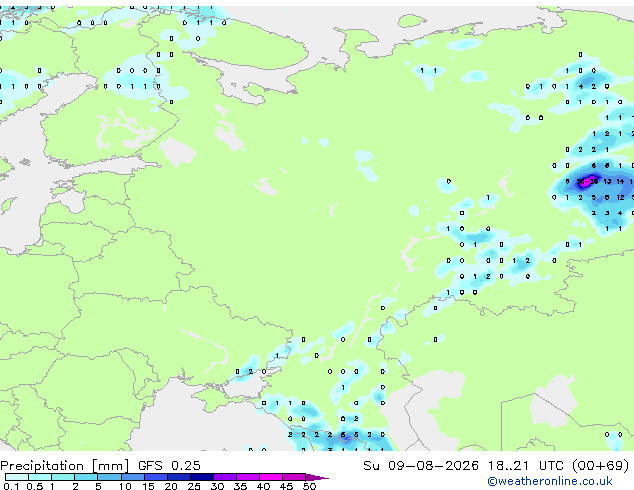Click the "18..21 UTC" time label

pos(525,466)
